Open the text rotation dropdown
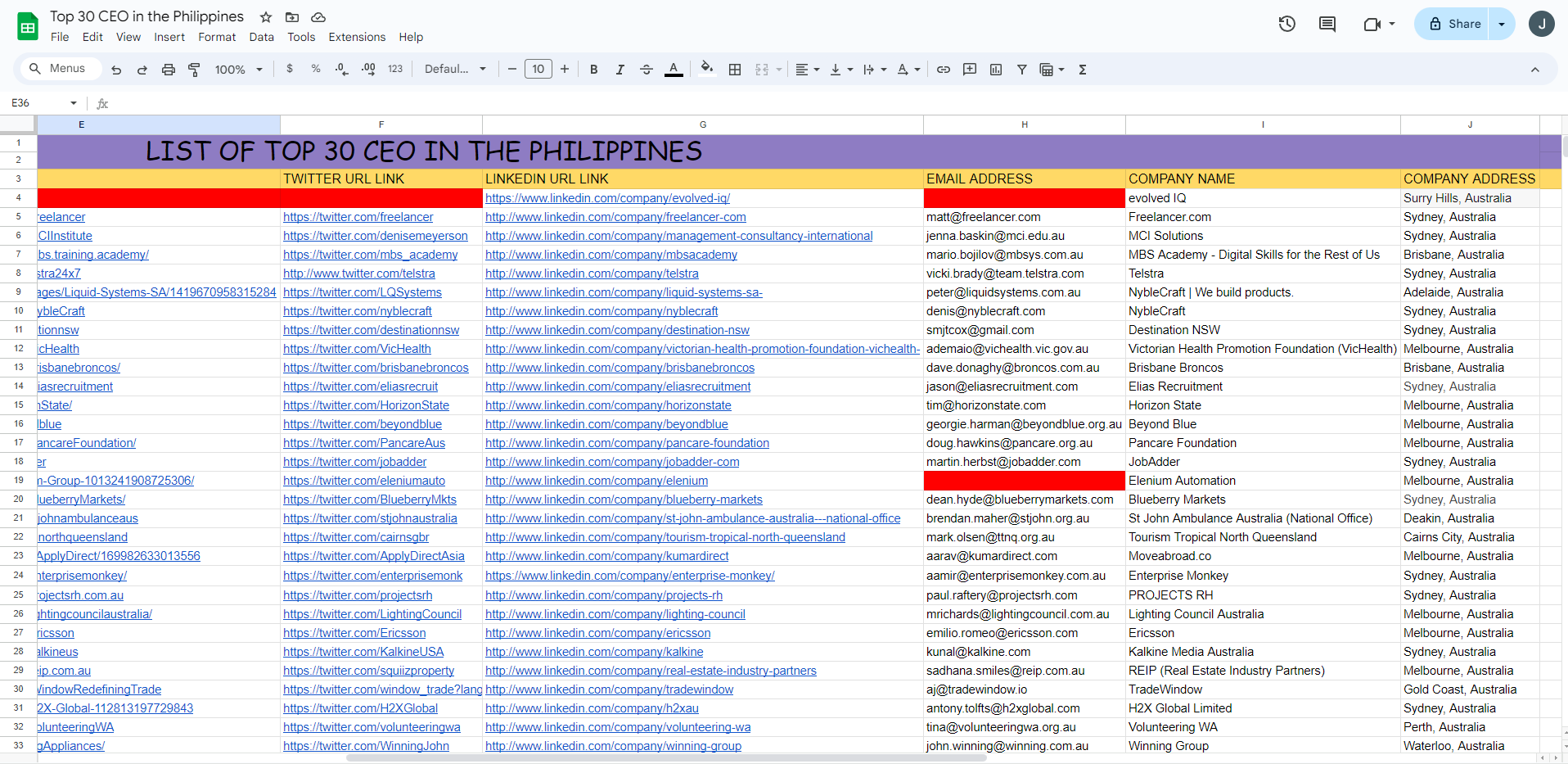Screen dimensions: 1568x764 point(908,70)
